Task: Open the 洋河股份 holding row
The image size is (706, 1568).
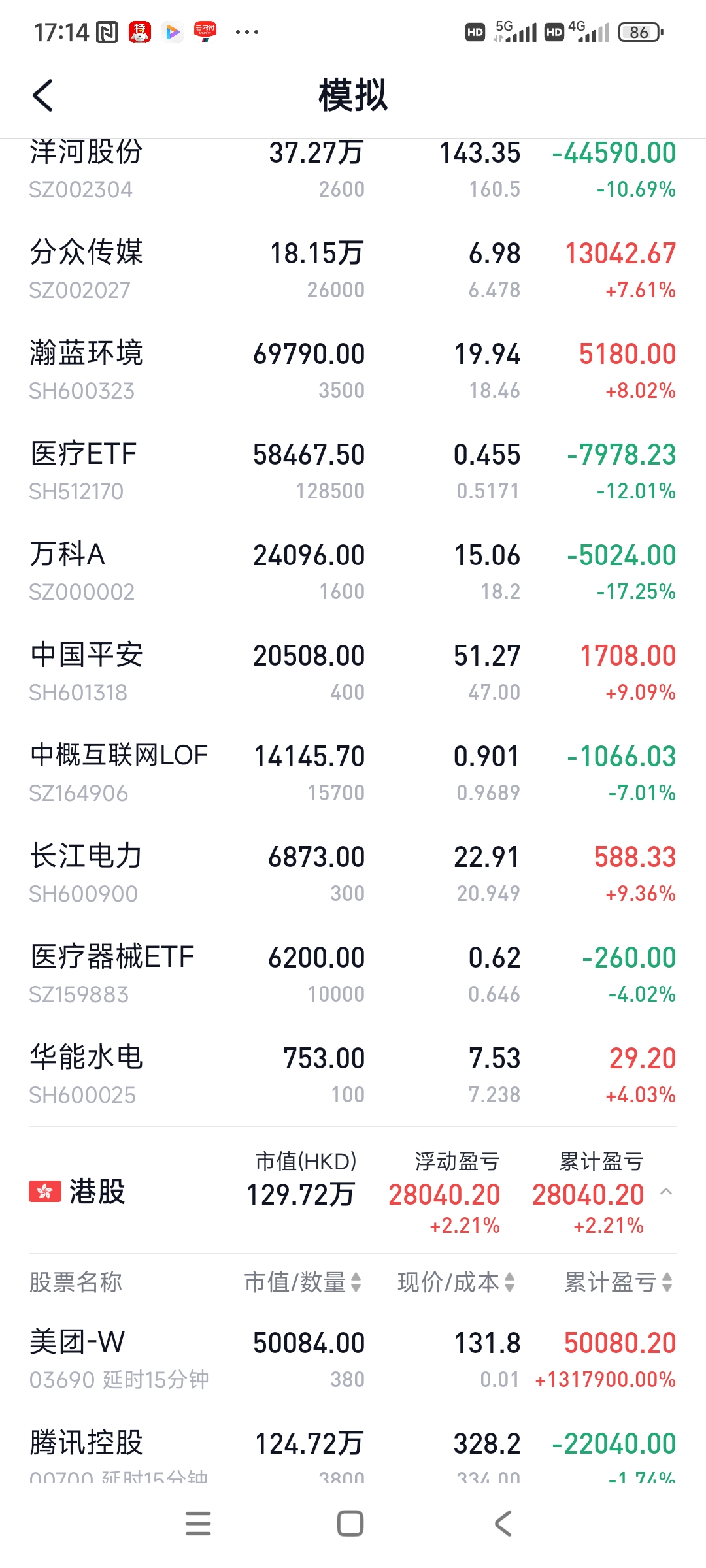Action: click(x=353, y=170)
